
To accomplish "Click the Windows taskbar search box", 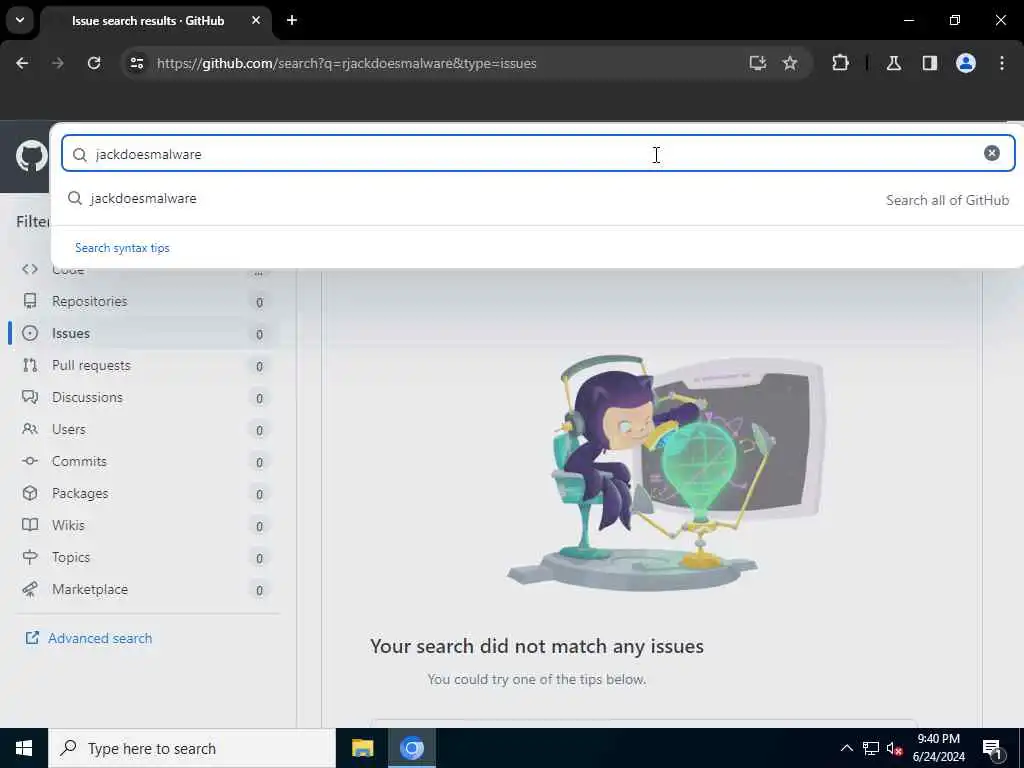I will 192,748.
